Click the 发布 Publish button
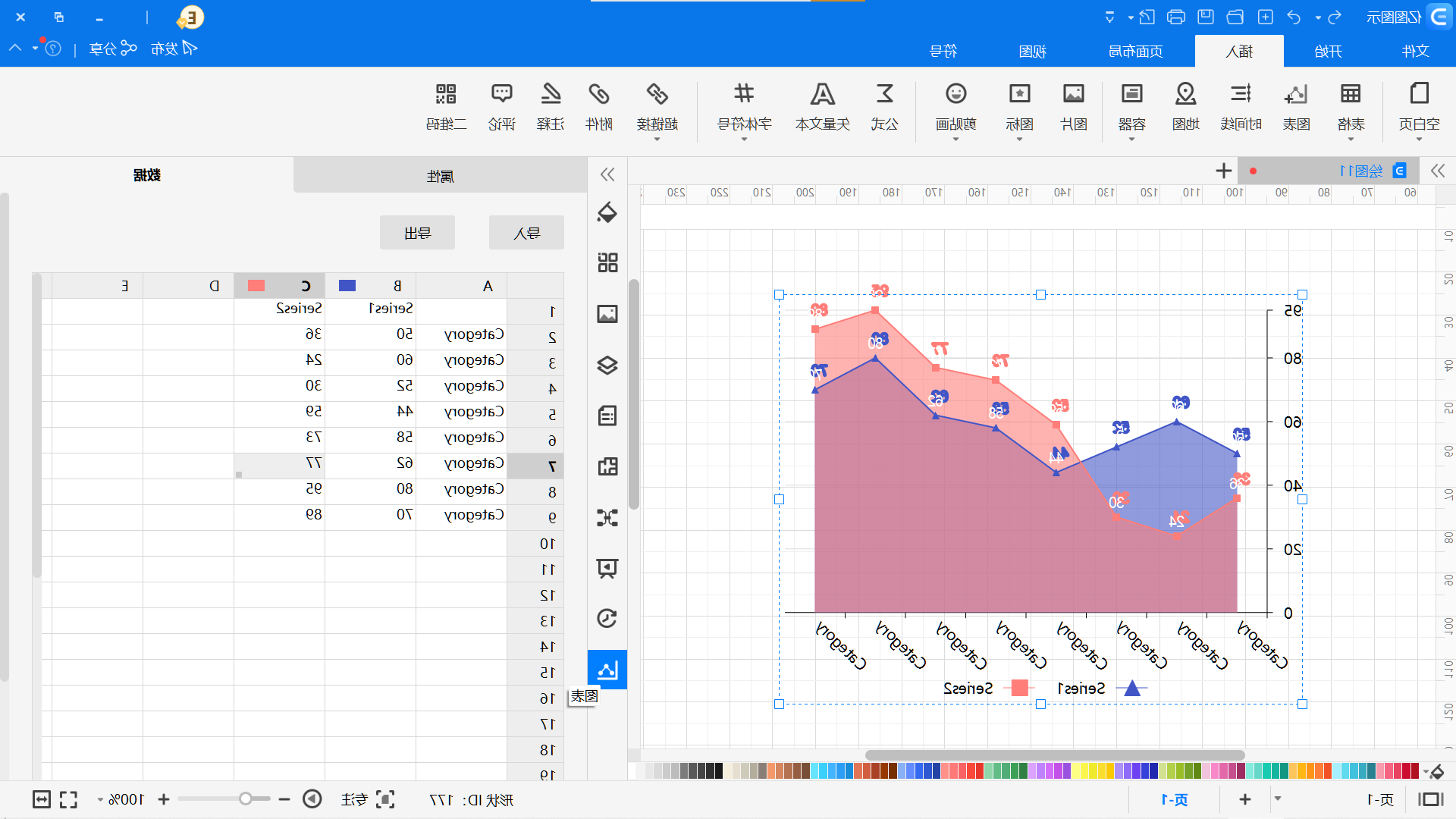1456x819 pixels. [174, 49]
